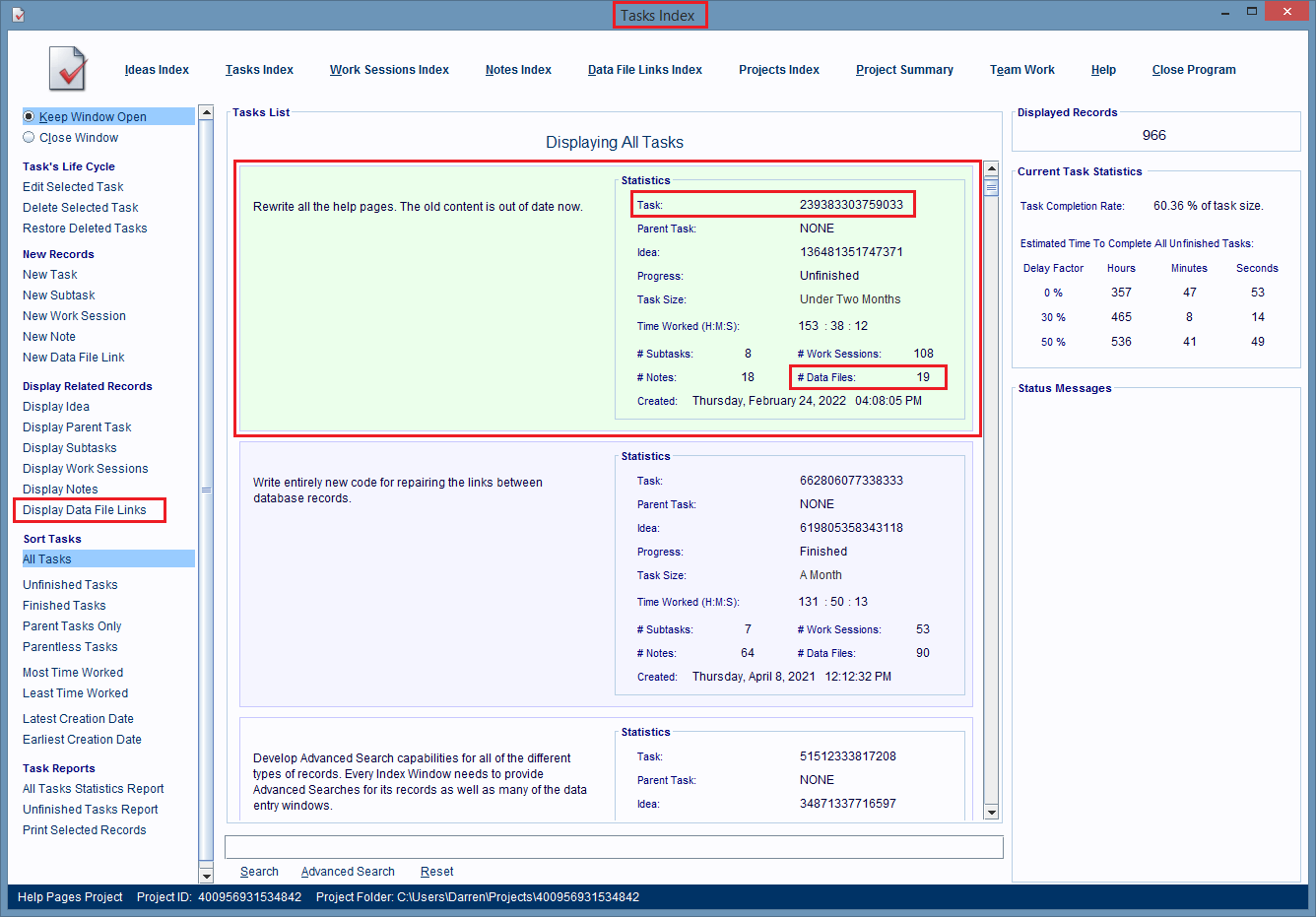Create a New Work Session
Screen dimensions: 1316x917
pyautogui.click(x=74, y=316)
